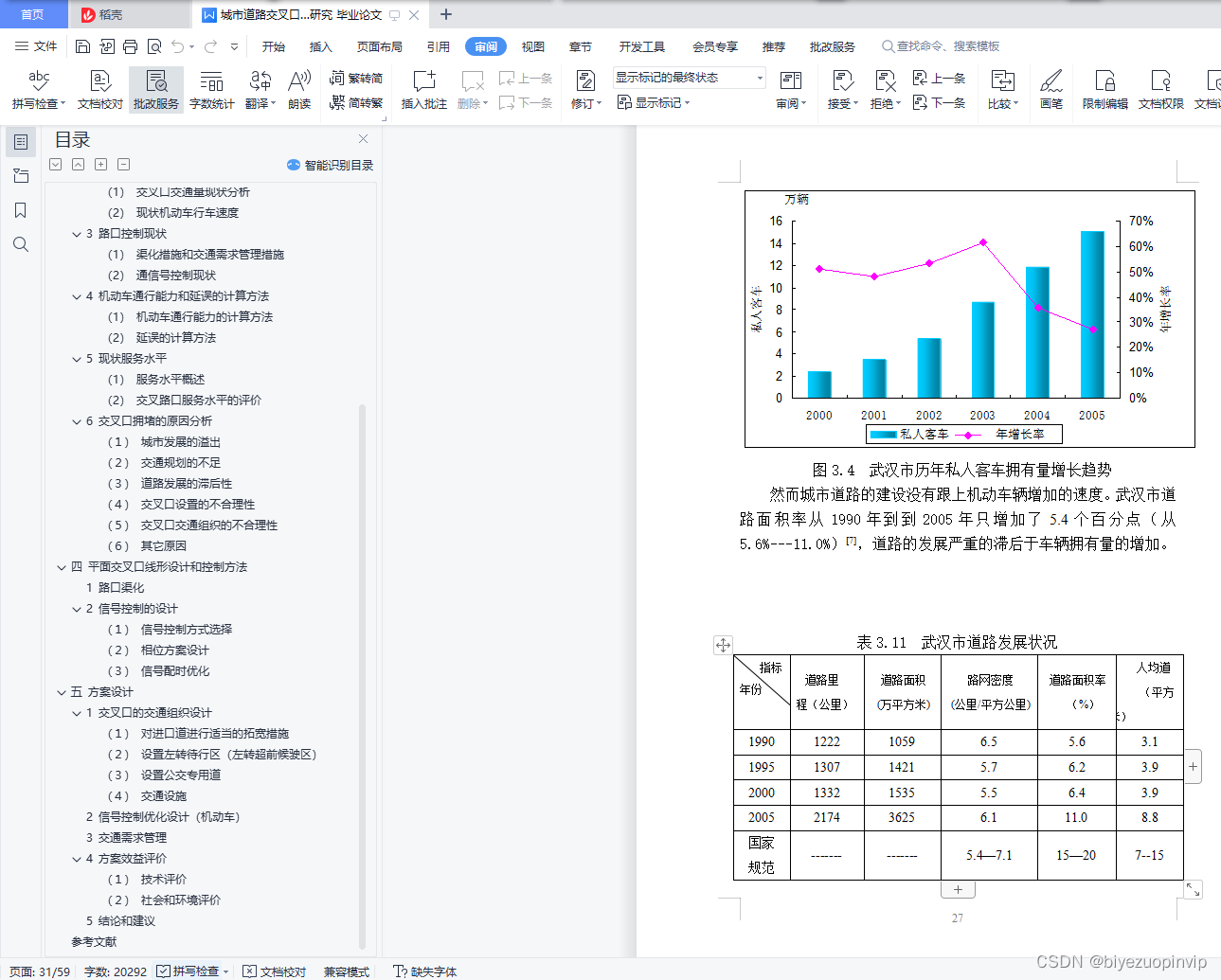This screenshot has height=980, width=1221.
Task: Switch to 视图 ribbon tab
Action: click(533, 46)
